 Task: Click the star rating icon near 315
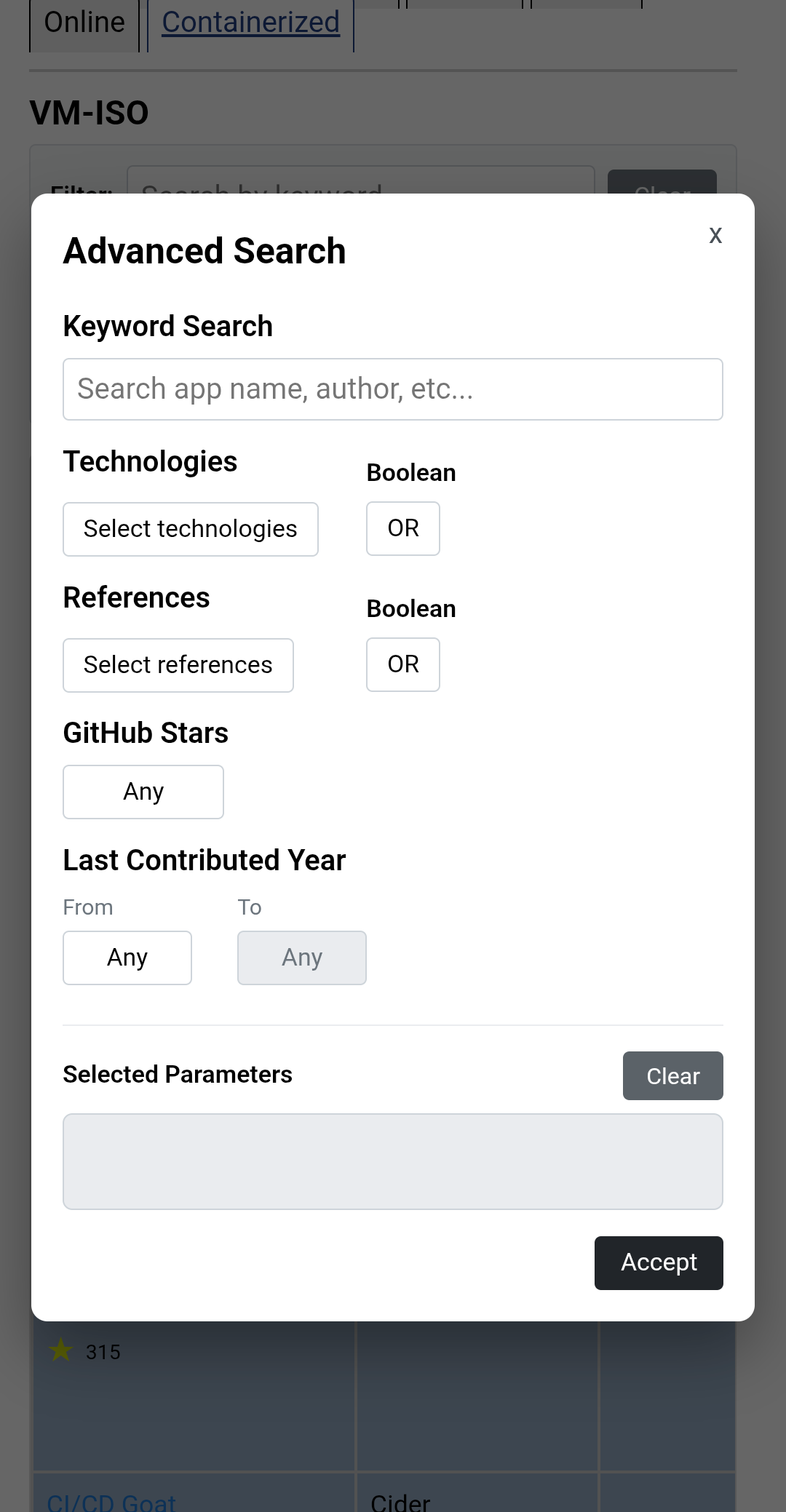(x=63, y=1351)
